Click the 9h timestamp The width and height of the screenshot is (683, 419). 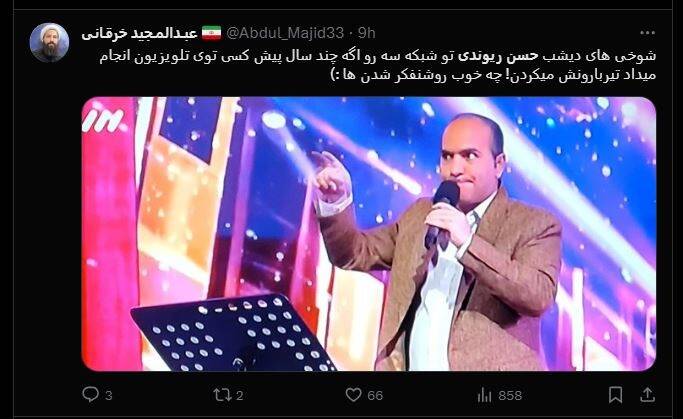tap(366, 33)
